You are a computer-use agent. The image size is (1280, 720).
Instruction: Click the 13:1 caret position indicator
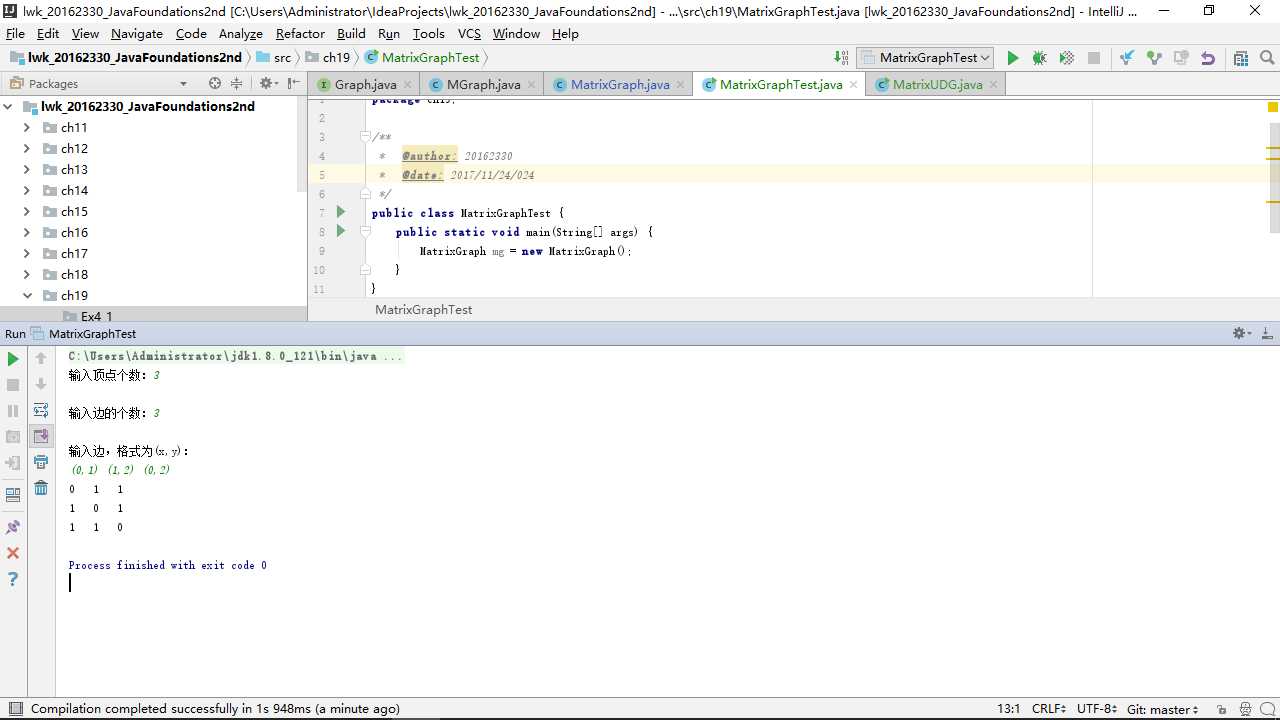coord(1008,709)
